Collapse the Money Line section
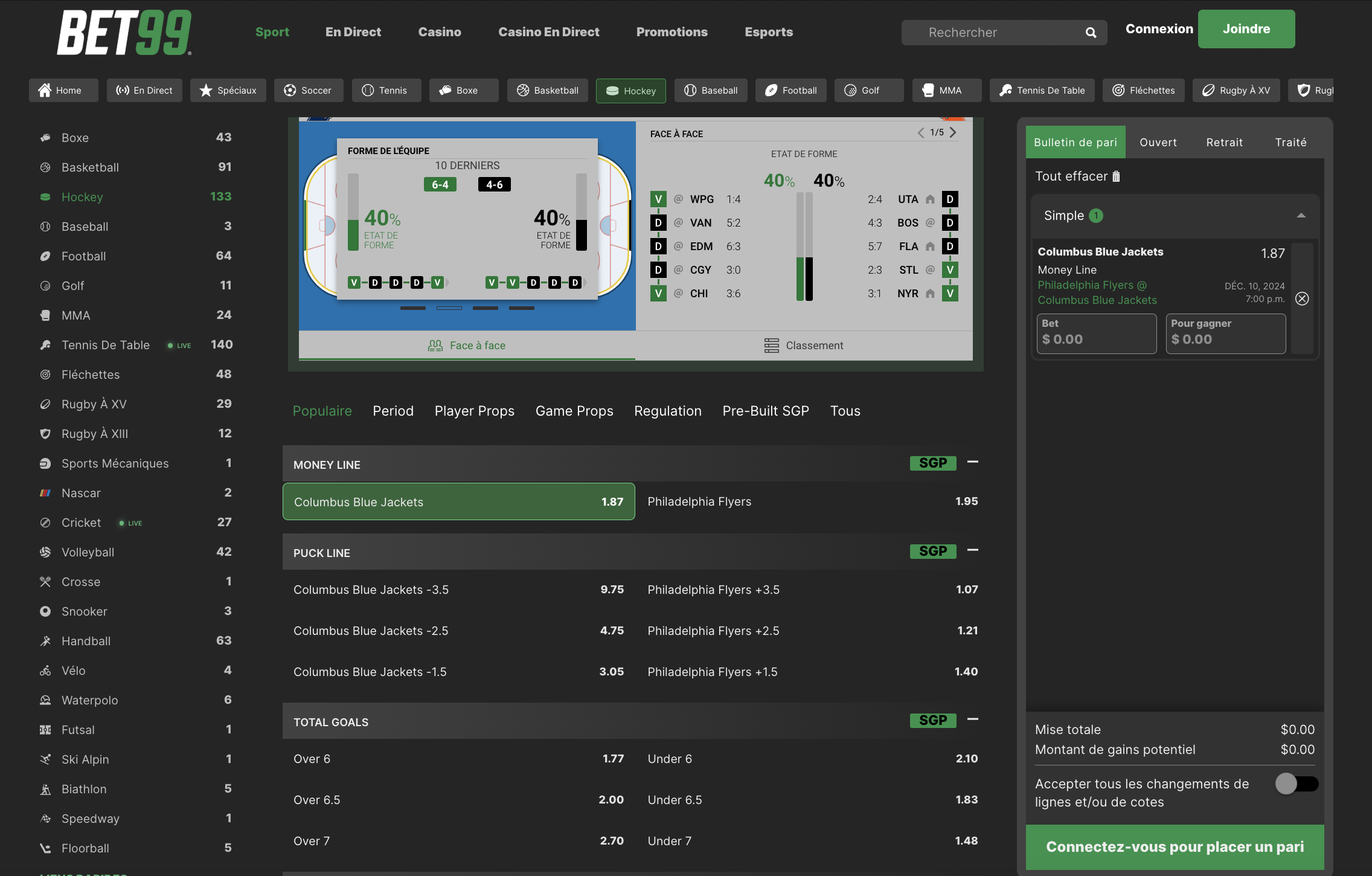The image size is (1372, 876). [972, 462]
